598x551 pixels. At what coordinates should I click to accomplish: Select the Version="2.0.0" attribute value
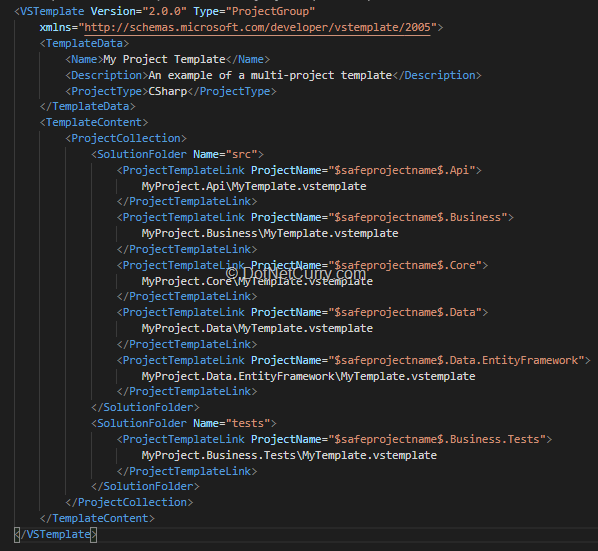(164, 11)
